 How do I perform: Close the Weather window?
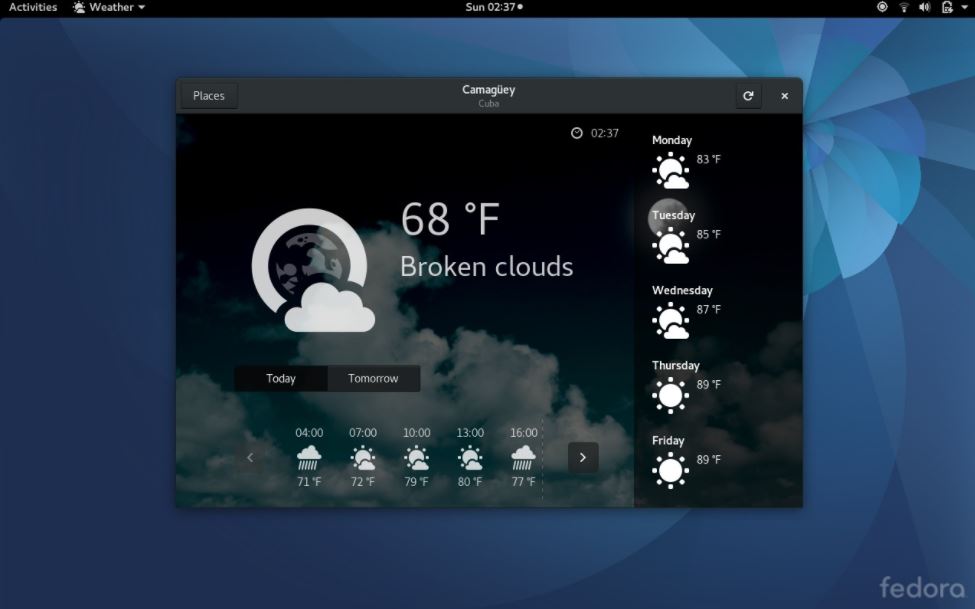784,96
